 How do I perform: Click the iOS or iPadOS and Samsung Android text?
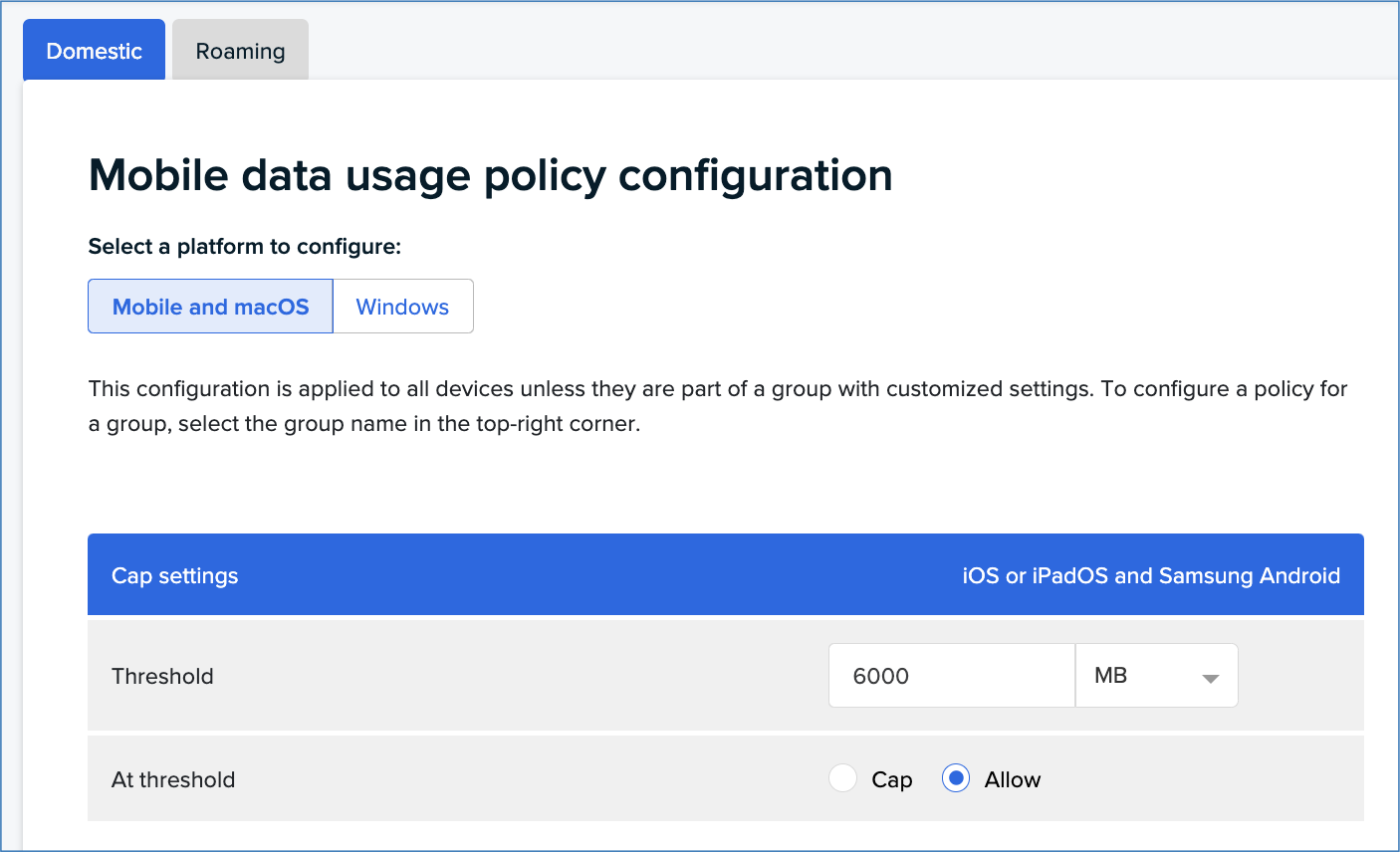(x=1151, y=575)
